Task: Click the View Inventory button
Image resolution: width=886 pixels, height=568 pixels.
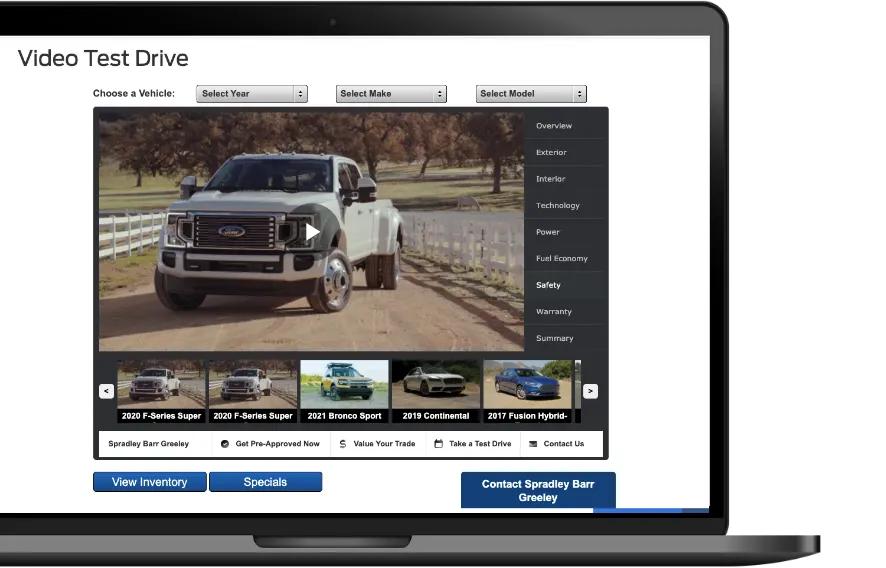Action: point(150,482)
